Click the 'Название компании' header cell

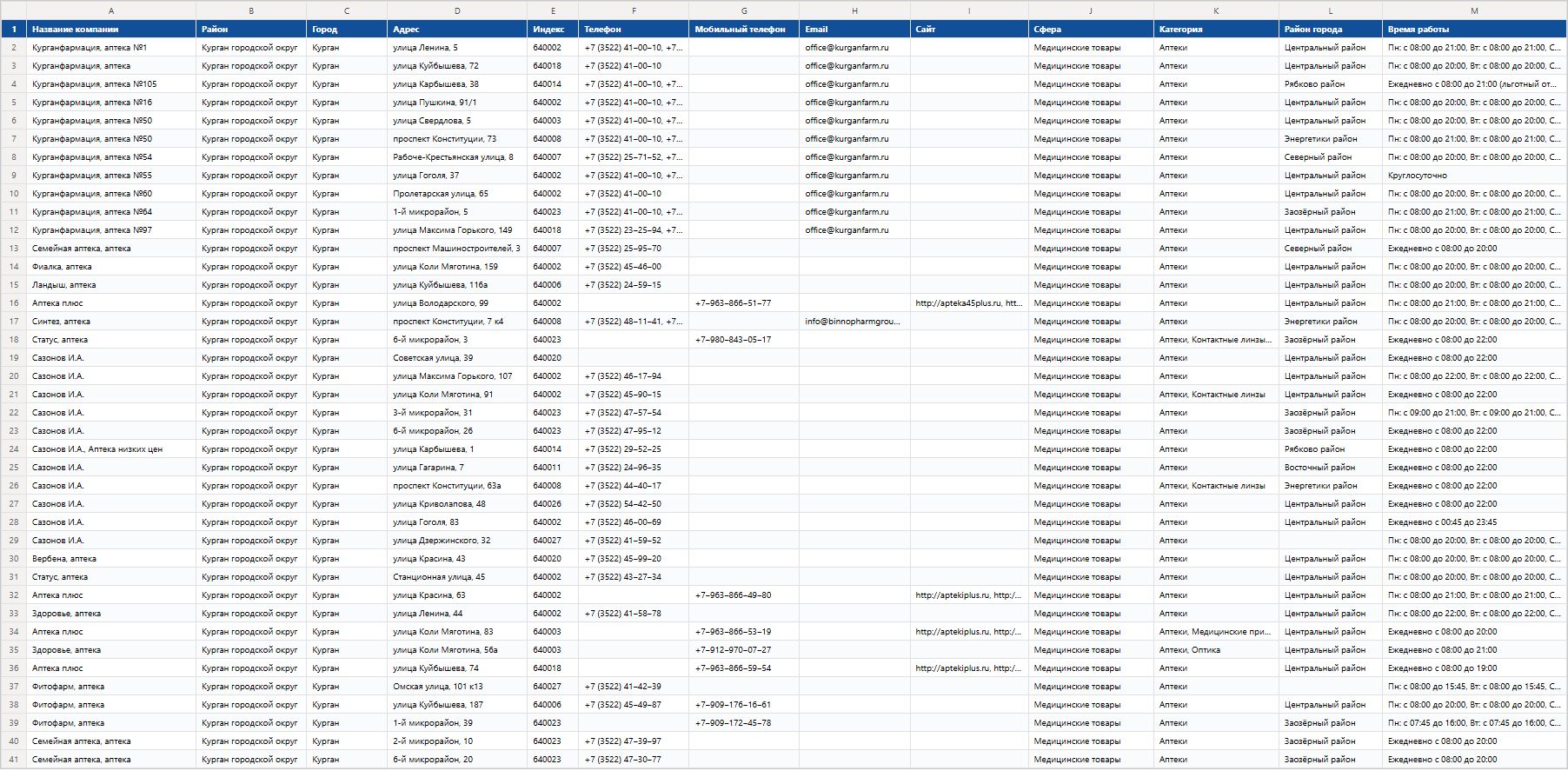[x=111, y=29]
